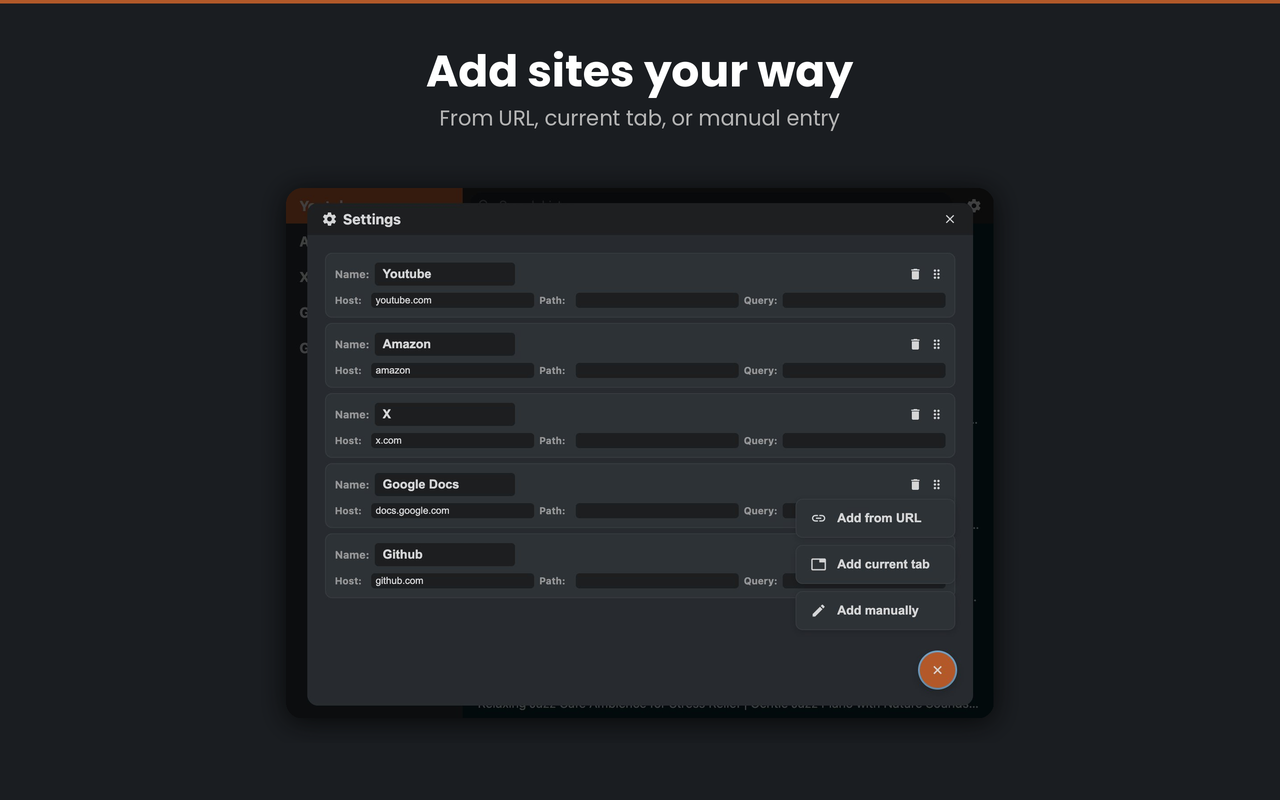Viewport: 1280px width, 800px height.
Task: Focus the x.com host field
Action: (452, 440)
